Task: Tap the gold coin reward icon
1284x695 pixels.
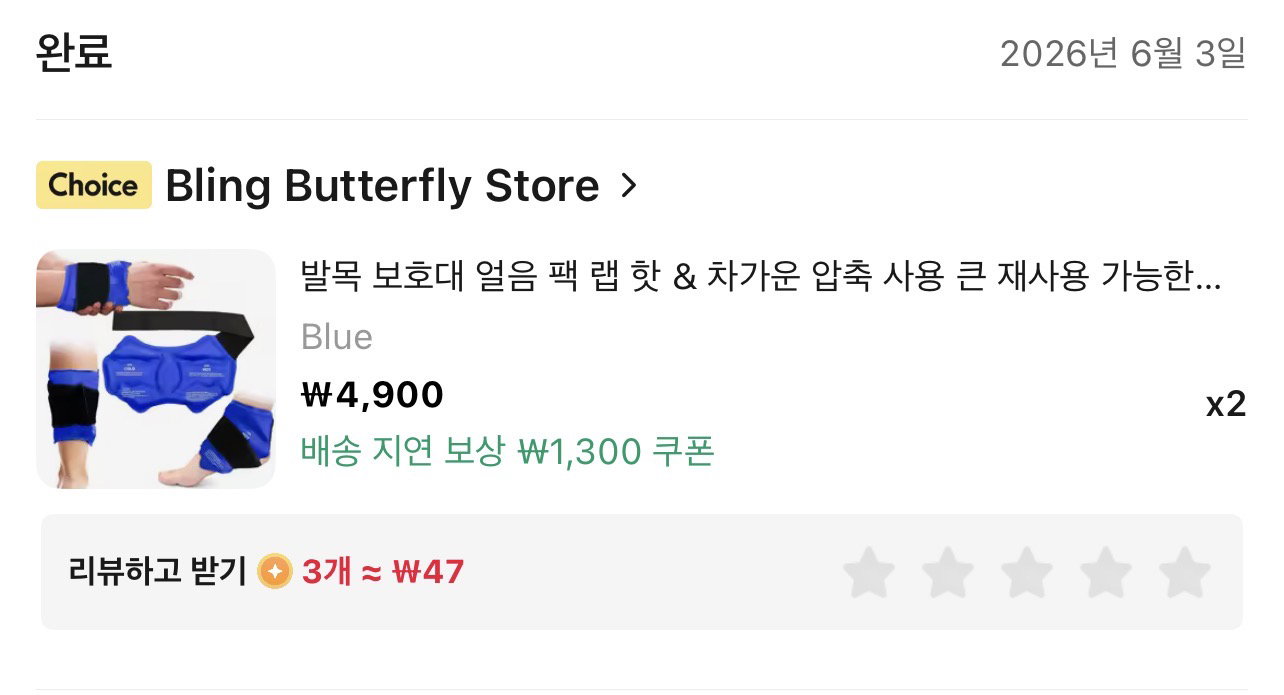Action: [x=275, y=572]
